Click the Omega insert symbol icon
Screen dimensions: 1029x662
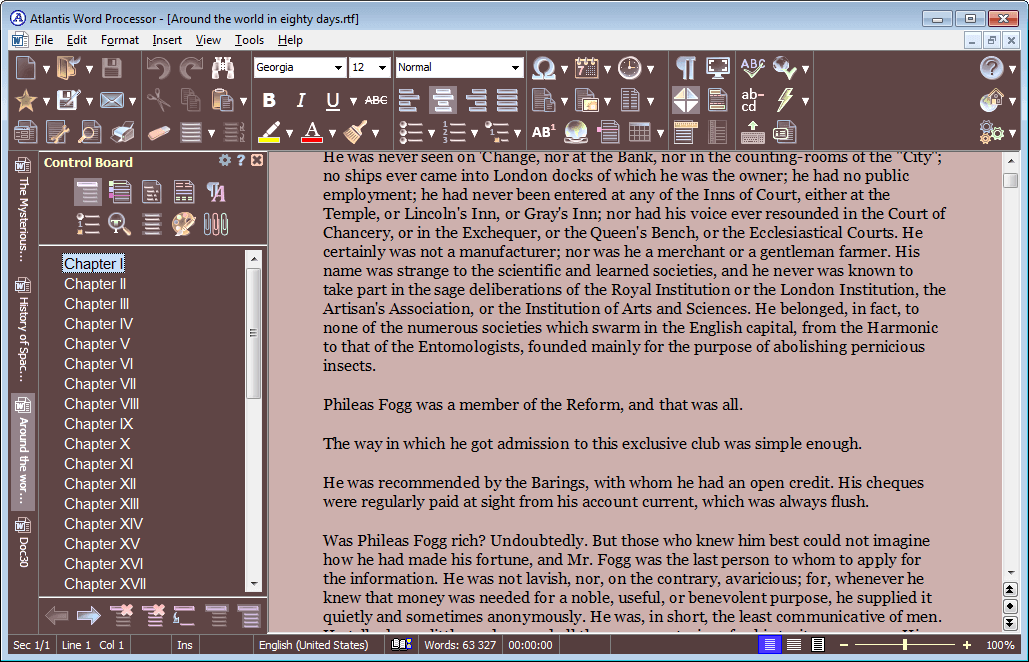pos(543,68)
